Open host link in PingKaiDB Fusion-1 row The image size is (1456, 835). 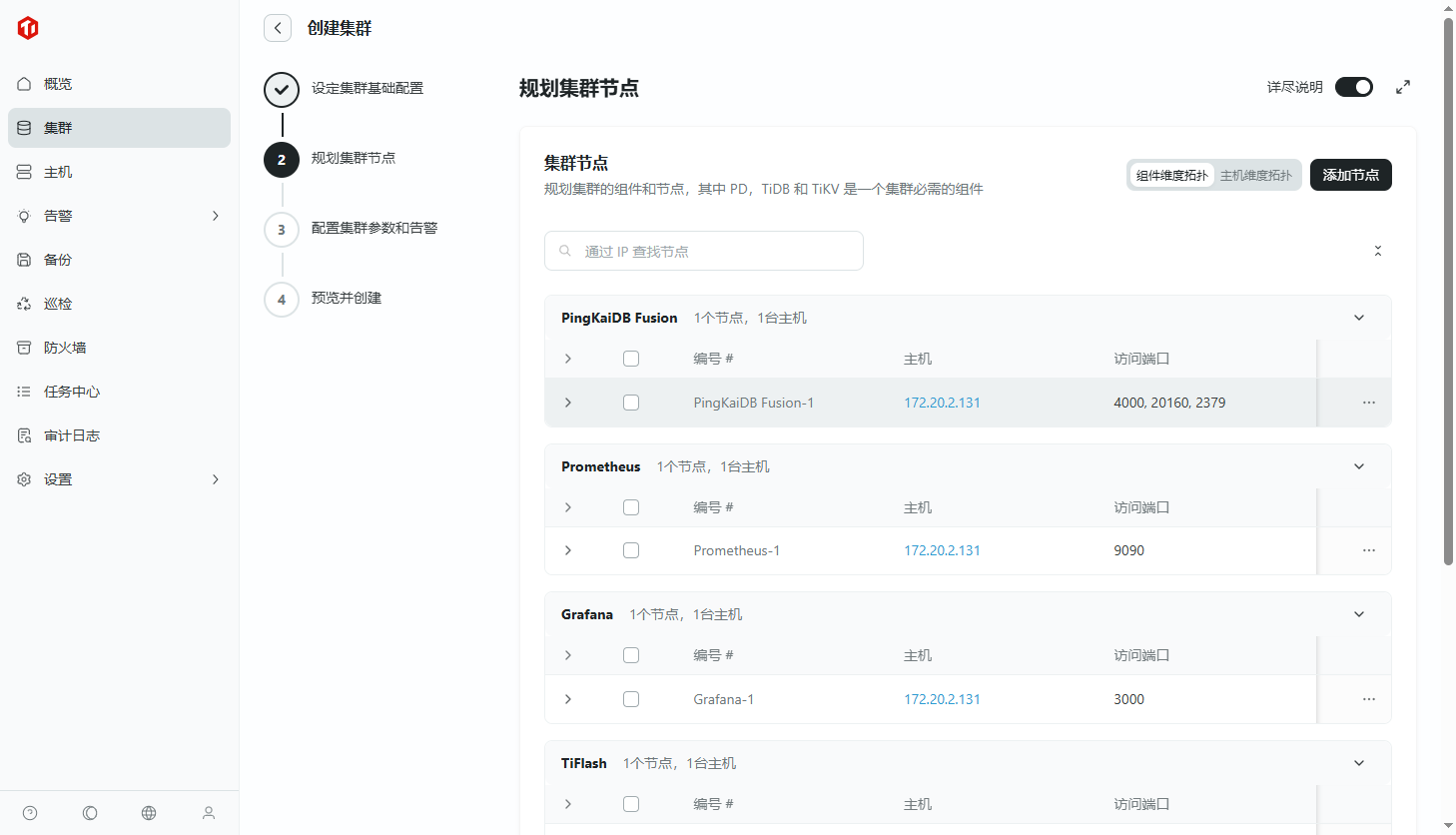tap(942, 403)
